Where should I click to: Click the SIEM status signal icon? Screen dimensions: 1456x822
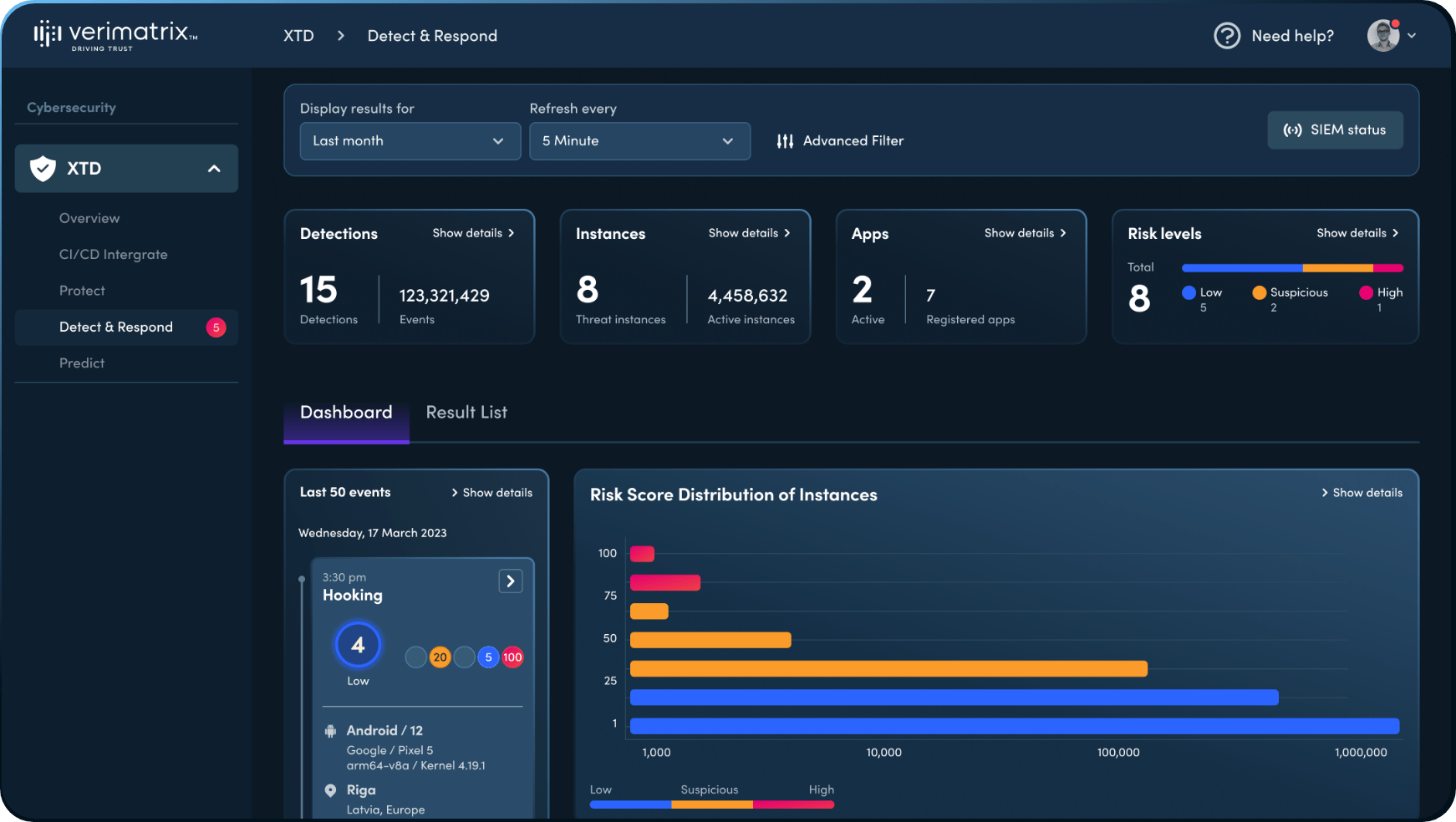1292,129
